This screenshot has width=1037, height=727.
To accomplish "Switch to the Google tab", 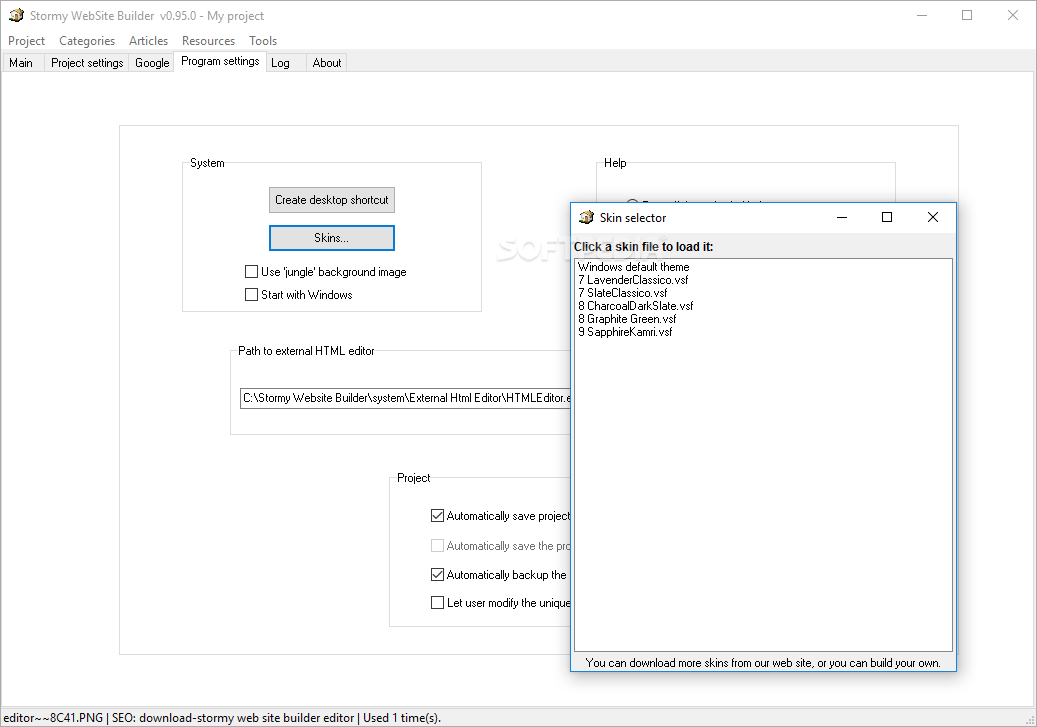I will coord(151,63).
